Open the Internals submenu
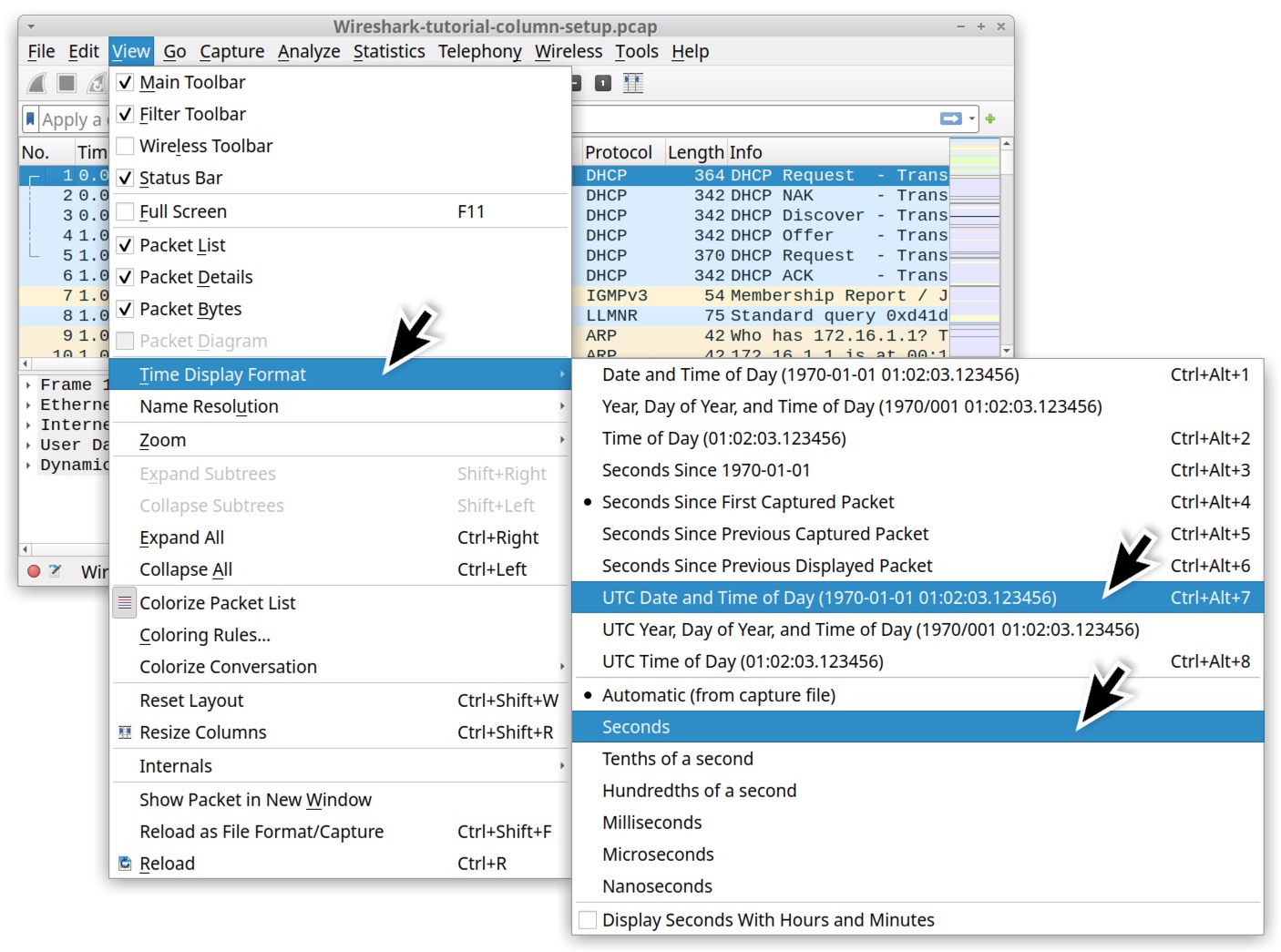This screenshot has width=1281, height=952. click(x=340, y=766)
